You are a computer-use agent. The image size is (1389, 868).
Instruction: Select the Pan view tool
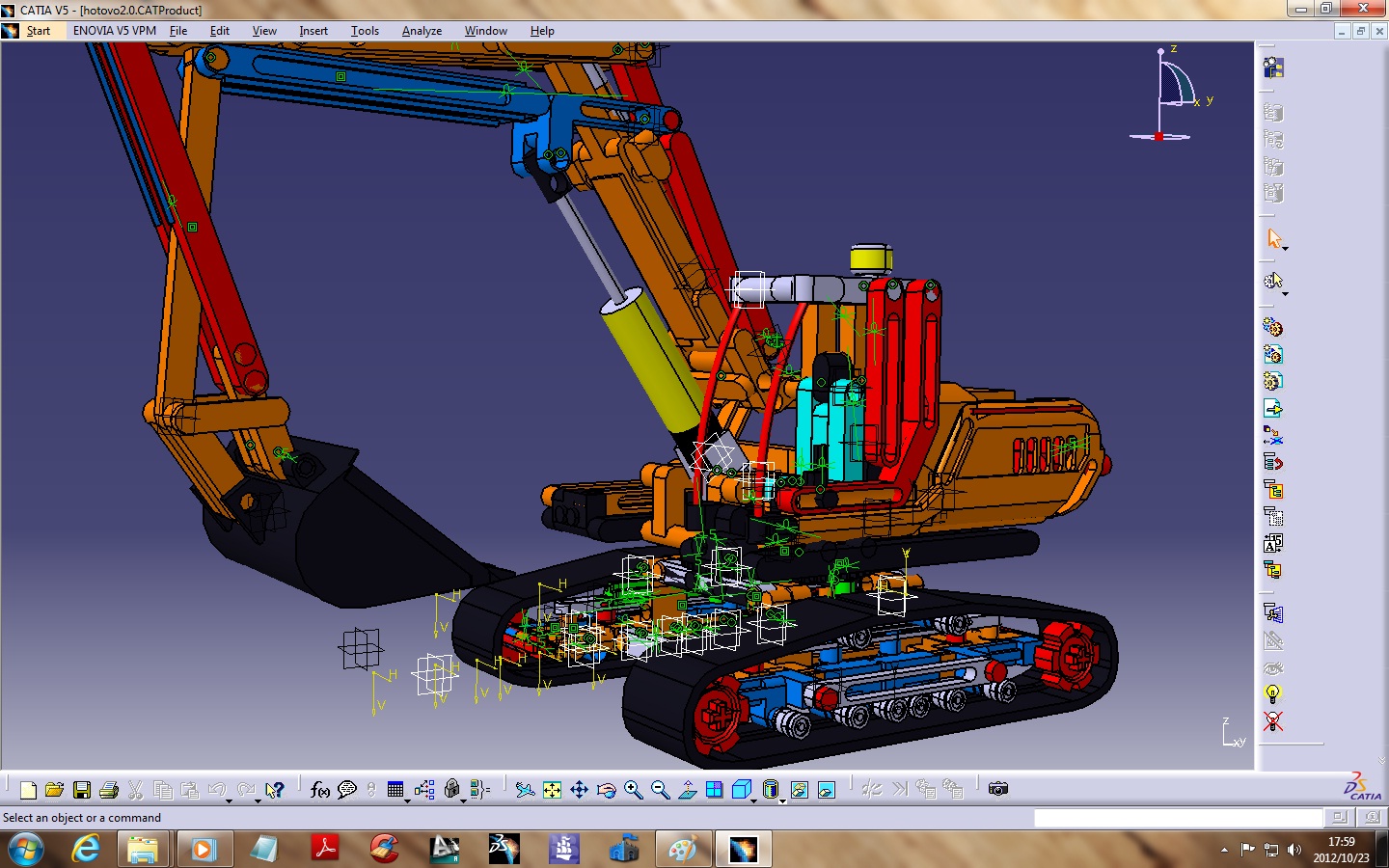[579, 790]
